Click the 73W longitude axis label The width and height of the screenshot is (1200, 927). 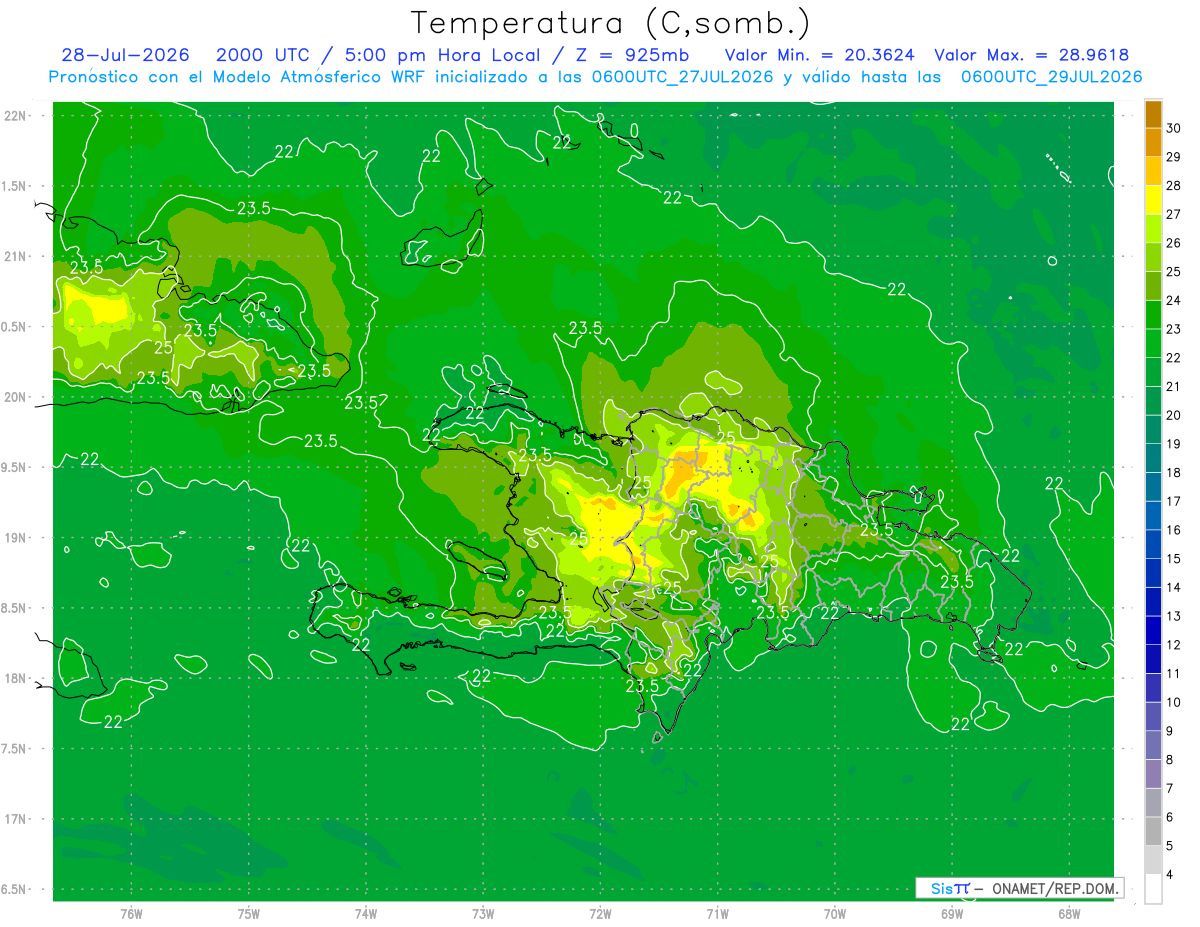tap(483, 913)
